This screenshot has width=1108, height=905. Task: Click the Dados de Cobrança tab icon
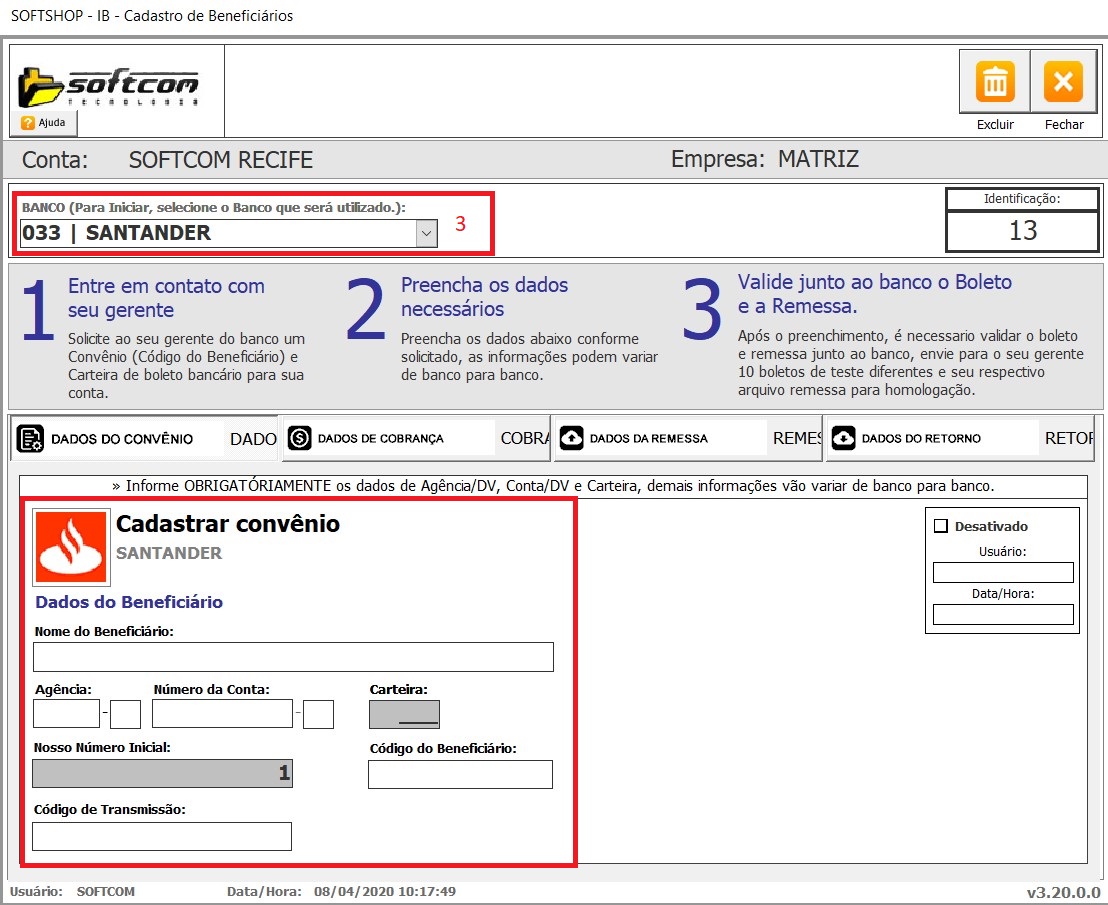(x=299, y=438)
